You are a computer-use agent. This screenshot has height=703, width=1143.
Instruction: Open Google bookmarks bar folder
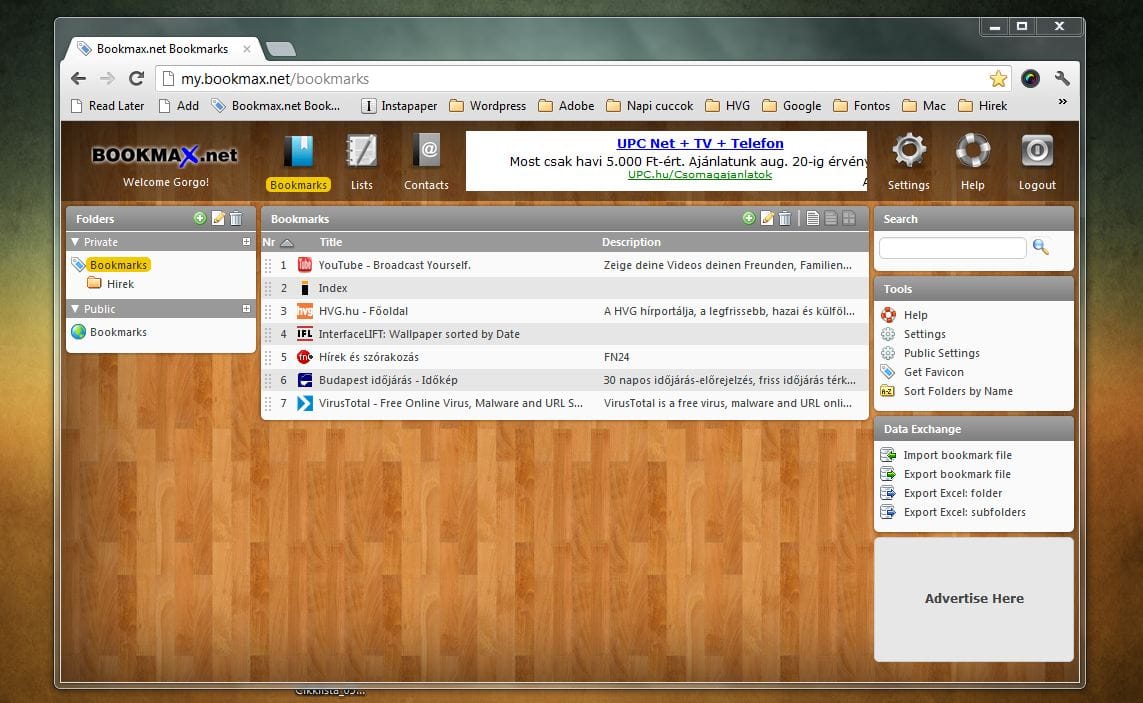[x=792, y=106]
